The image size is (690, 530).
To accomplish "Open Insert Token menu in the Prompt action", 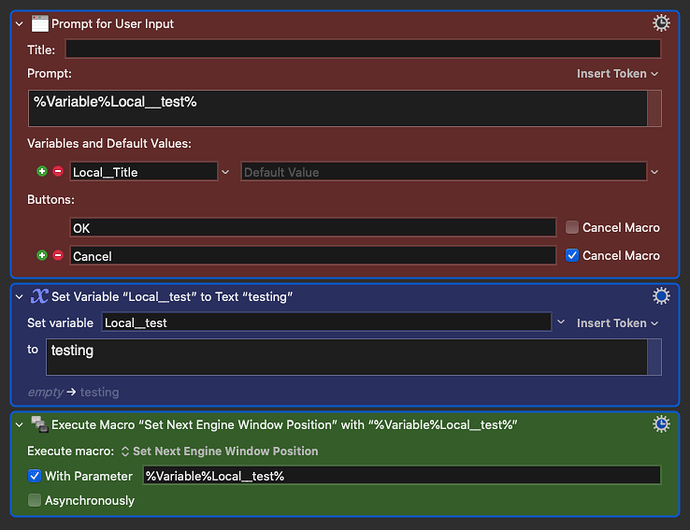I will point(617,74).
